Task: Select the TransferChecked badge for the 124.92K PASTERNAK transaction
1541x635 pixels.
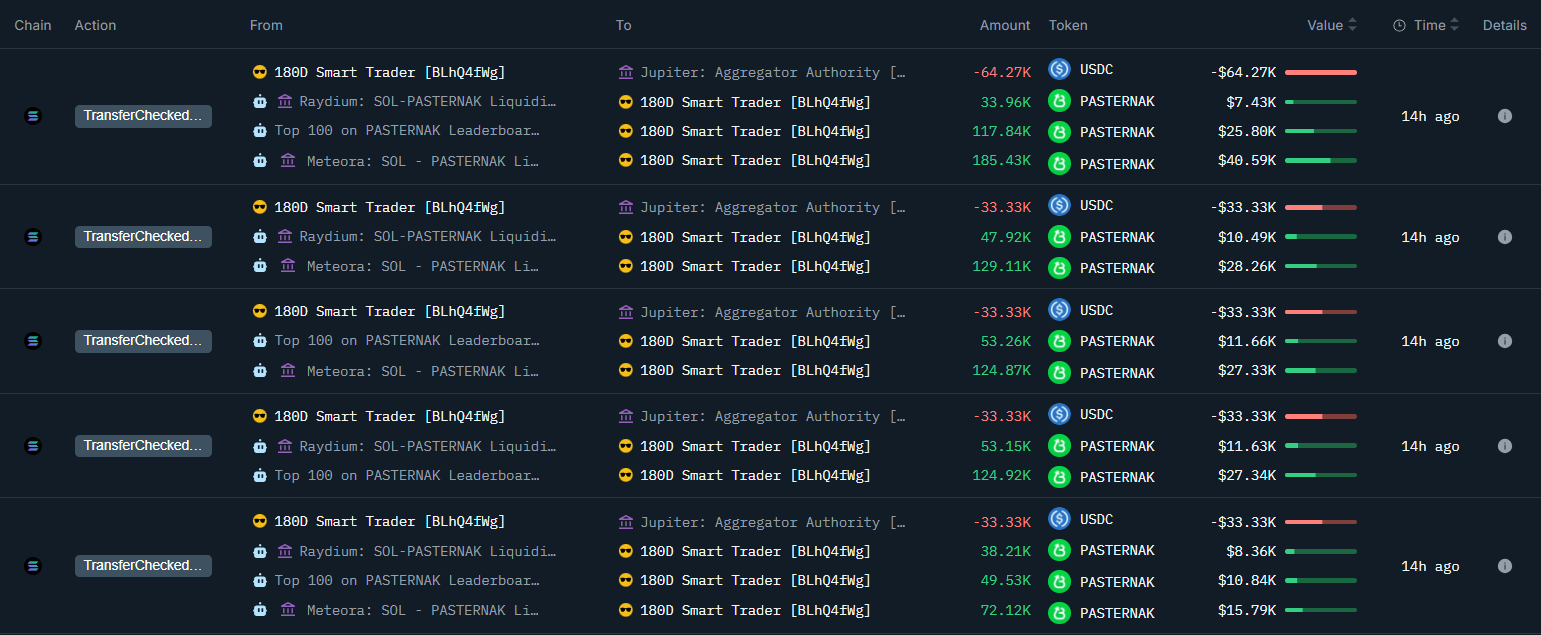Action: [143, 446]
